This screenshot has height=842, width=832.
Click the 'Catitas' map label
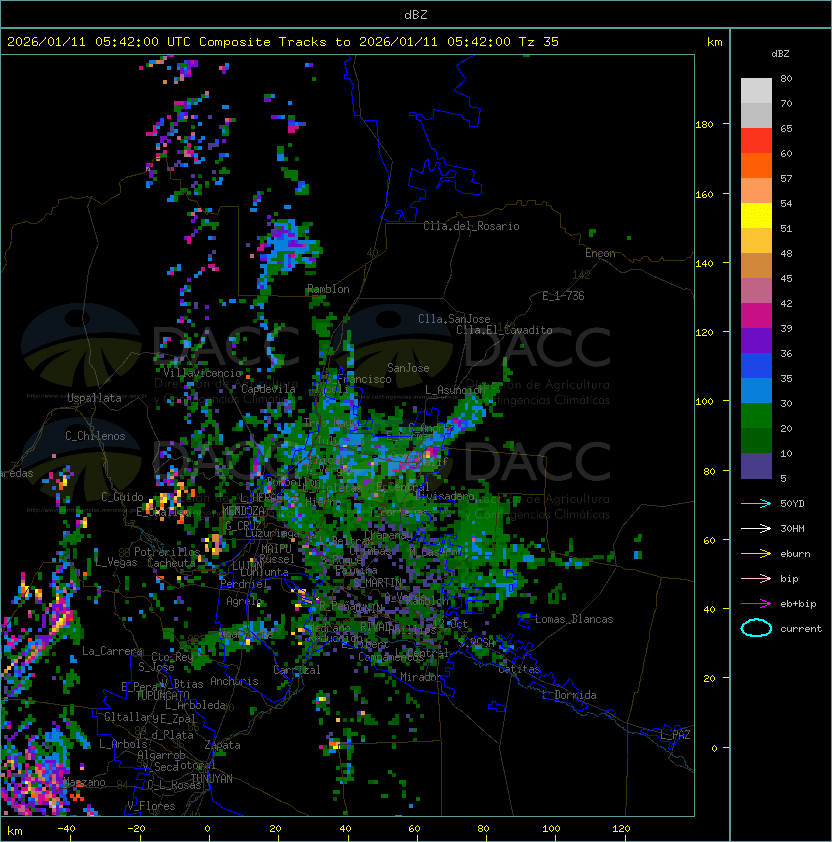pos(519,669)
